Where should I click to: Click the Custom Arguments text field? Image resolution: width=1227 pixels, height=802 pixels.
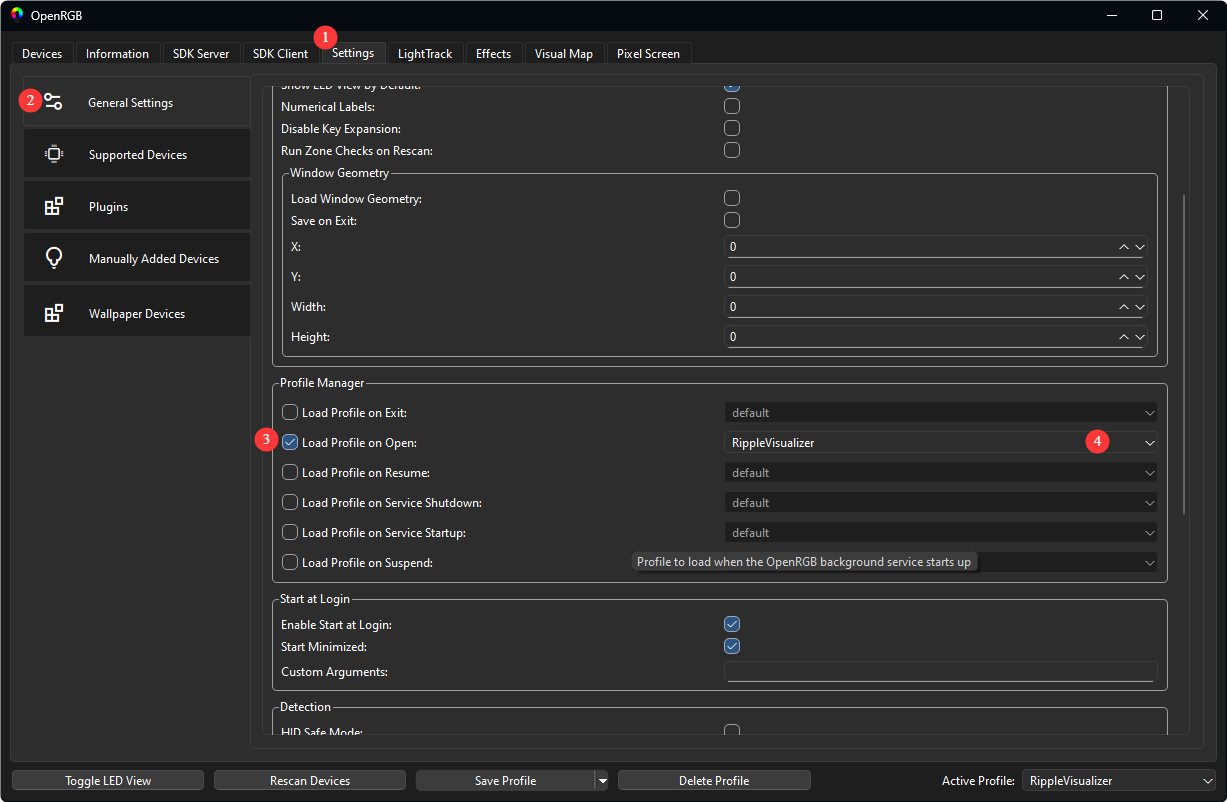pos(941,671)
